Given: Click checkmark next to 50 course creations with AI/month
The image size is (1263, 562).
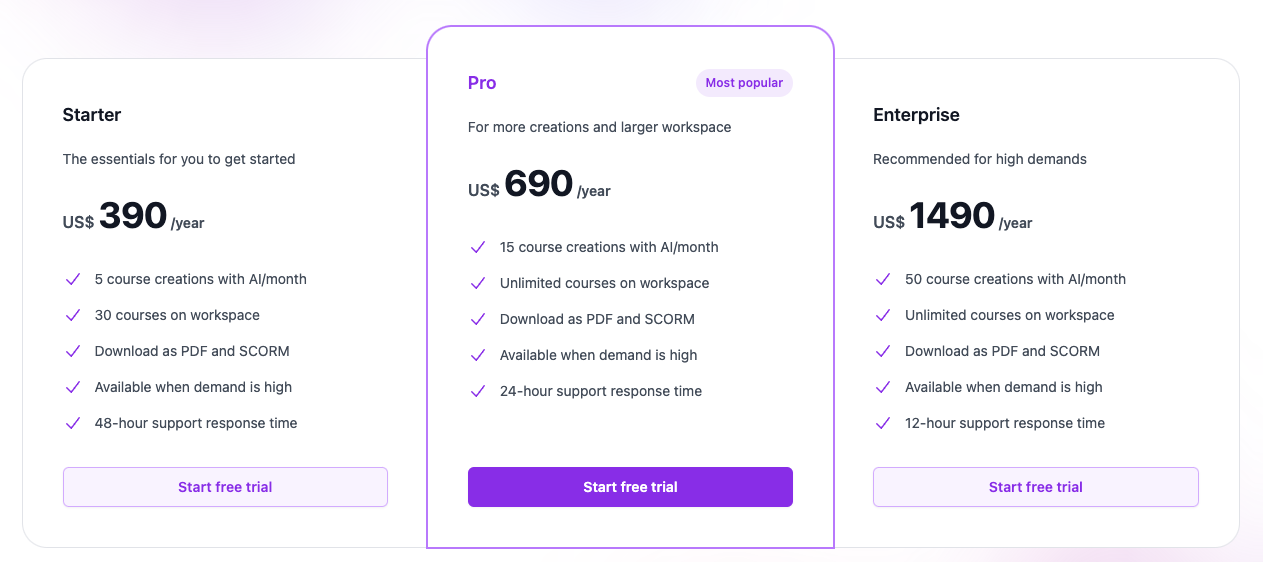Looking at the screenshot, I should [883, 279].
